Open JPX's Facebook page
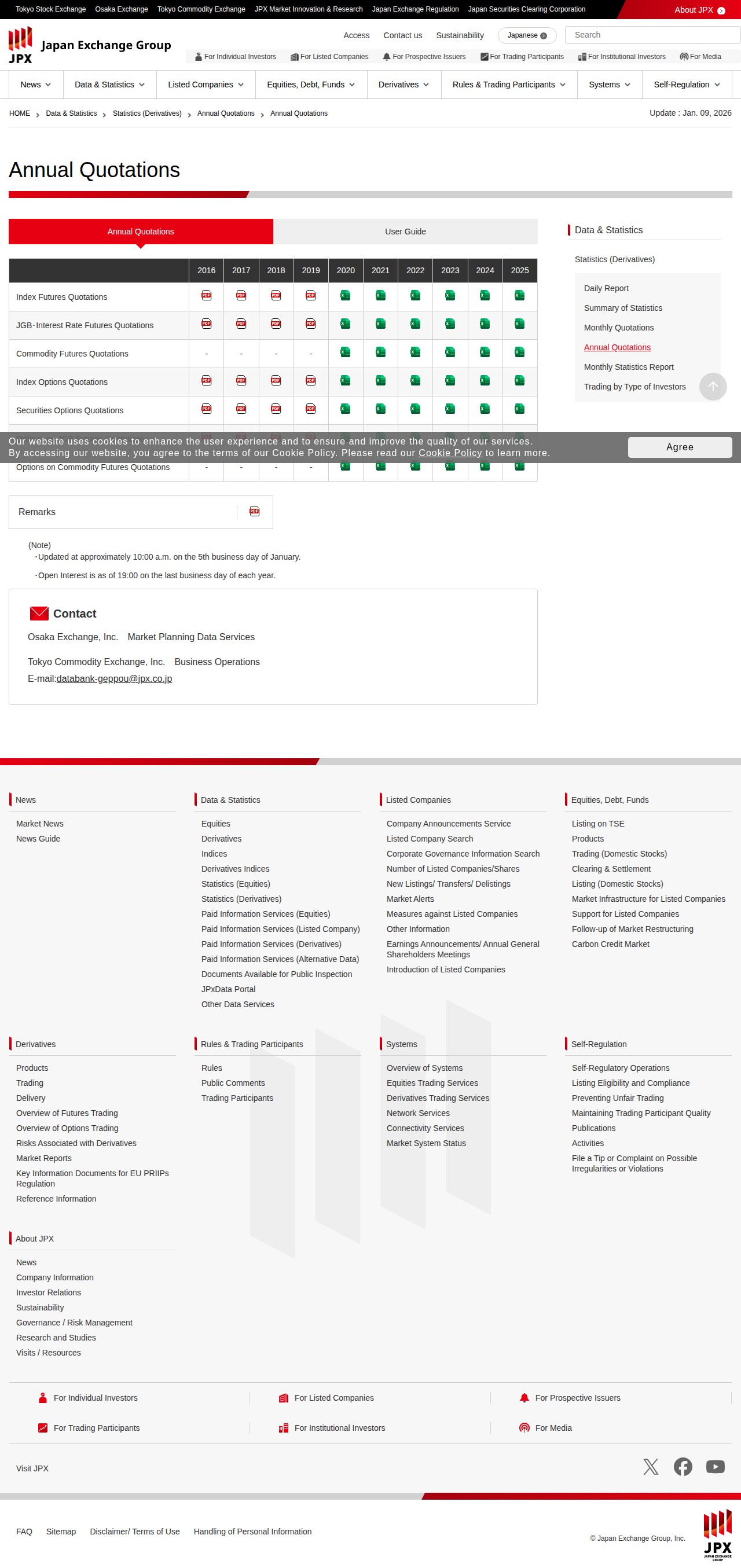741x1568 pixels. point(683,1467)
